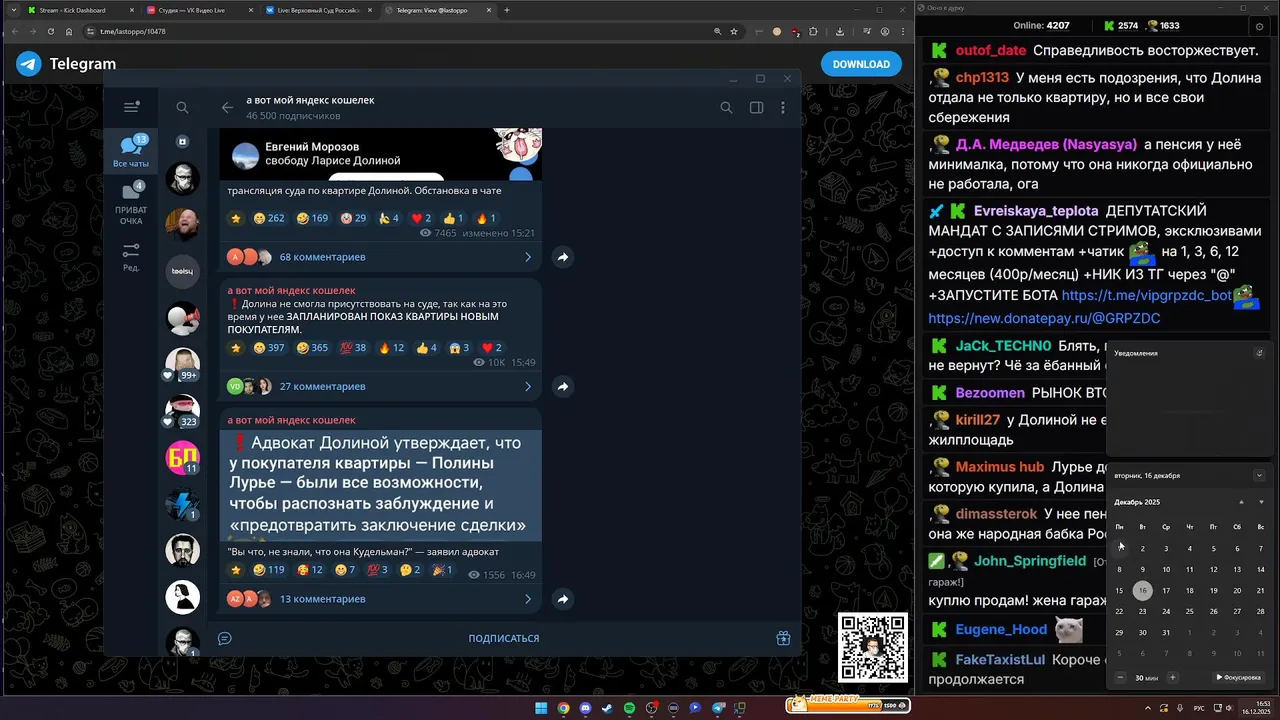Select December 25 in the calendar
This screenshot has height=720, width=1280.
[x=1190, y=611]
